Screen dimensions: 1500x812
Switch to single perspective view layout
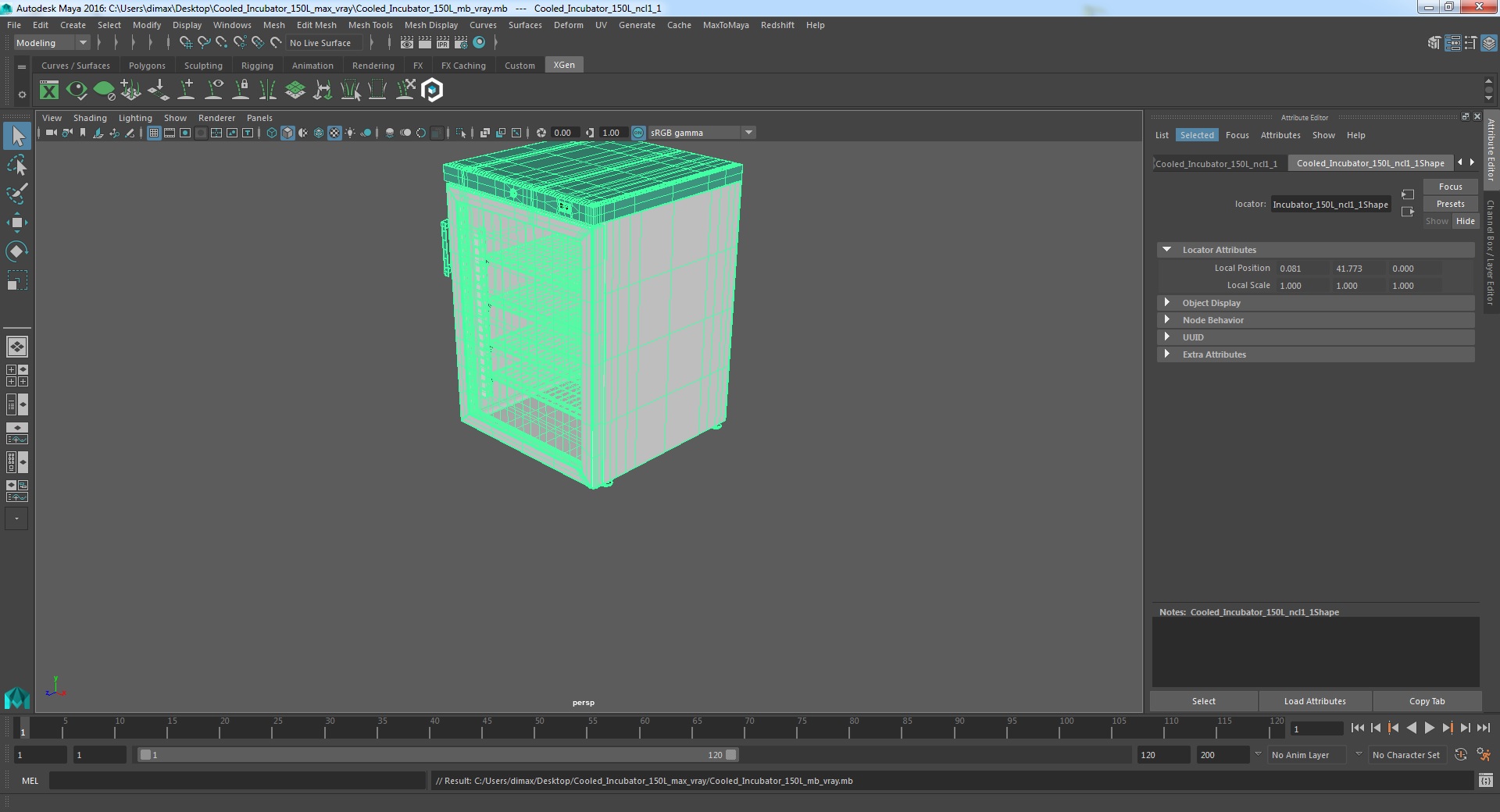point(16,346)
